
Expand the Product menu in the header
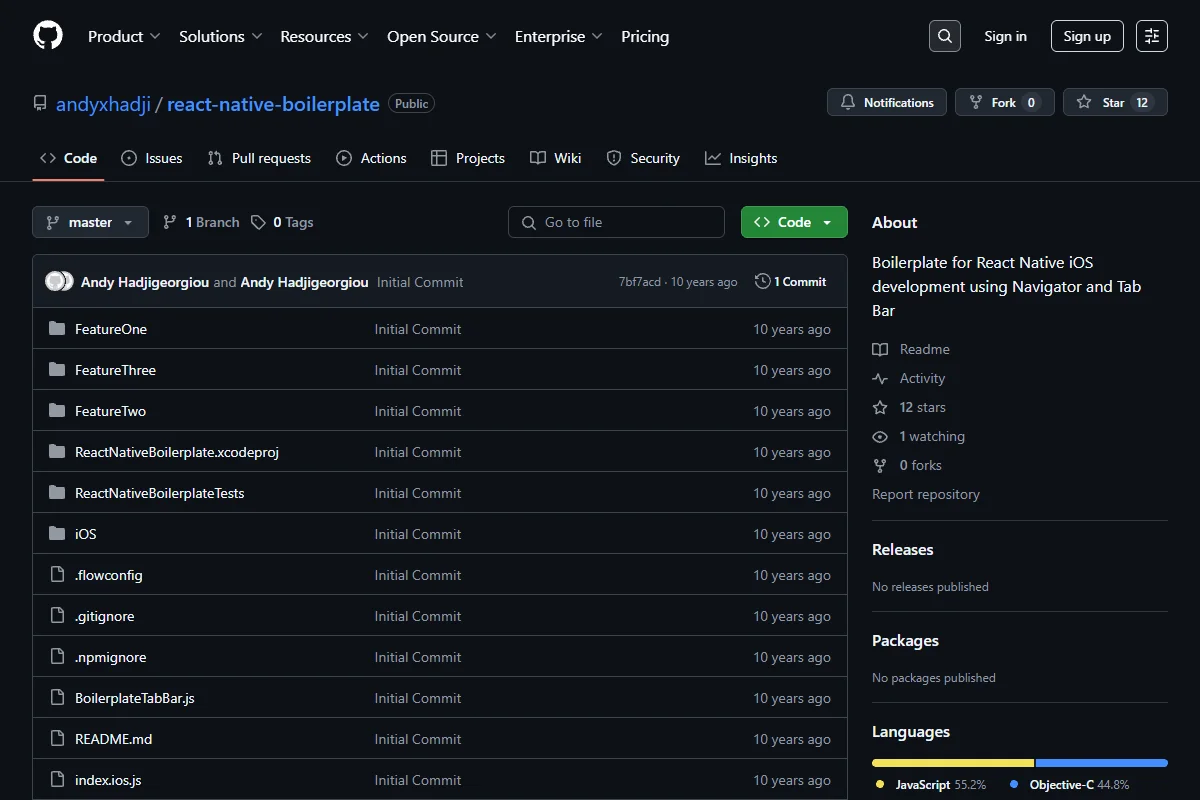point(124,36)
